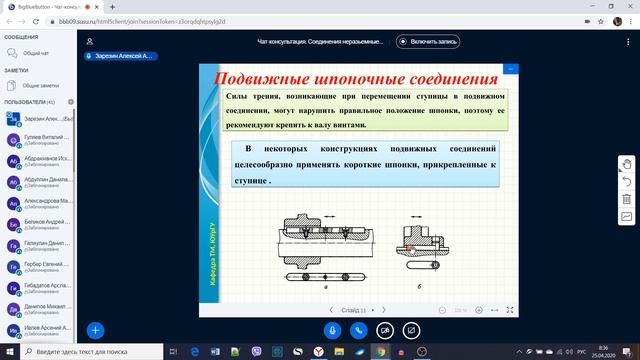
Task: Zoom out the presentation
Action: (x=442, y=310)
